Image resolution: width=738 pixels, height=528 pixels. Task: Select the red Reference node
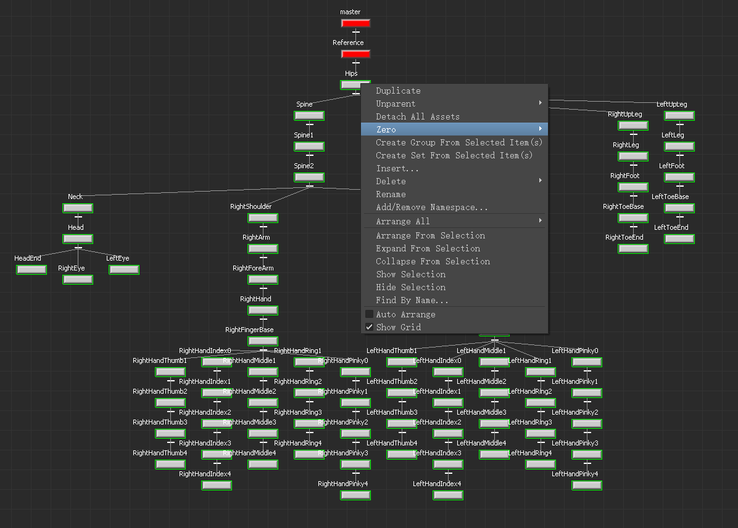click(x=355, y=54)
